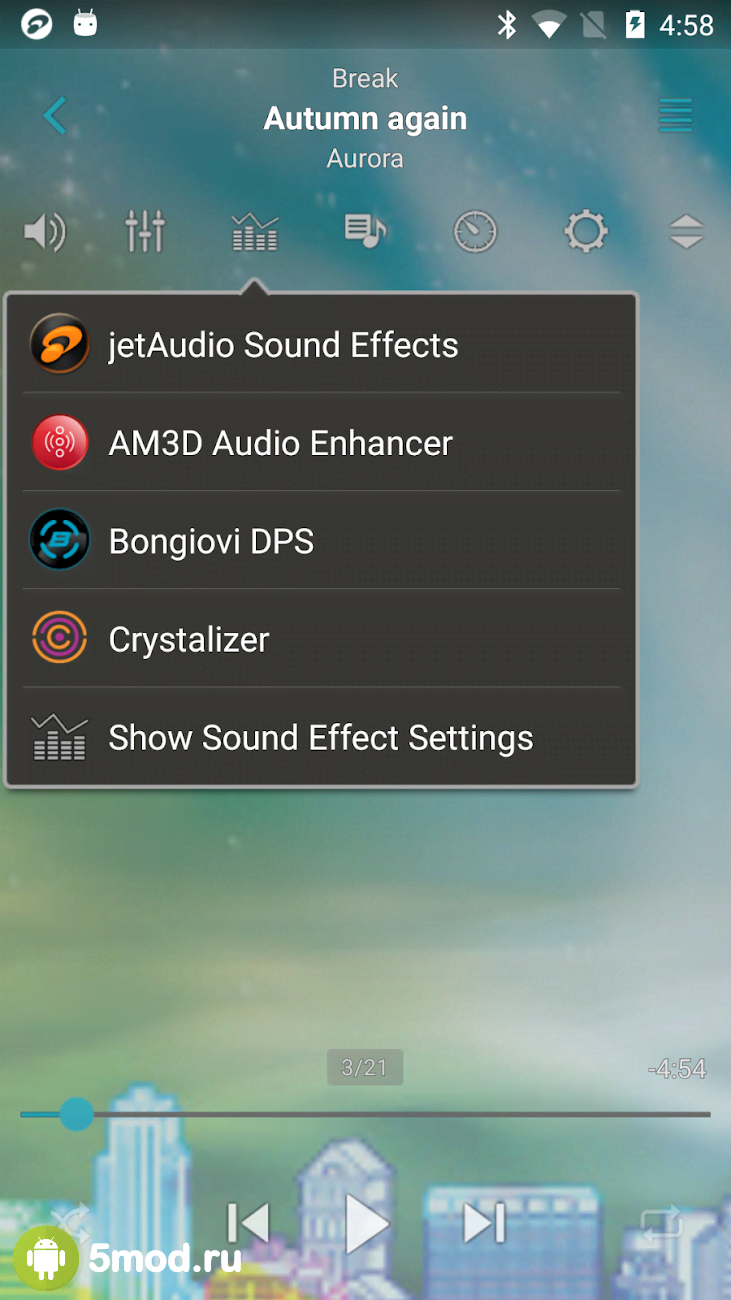Screen dimensions: 731x1300
Task: Open the hamburger playlist menu
Action: click(x=676, y=117)
